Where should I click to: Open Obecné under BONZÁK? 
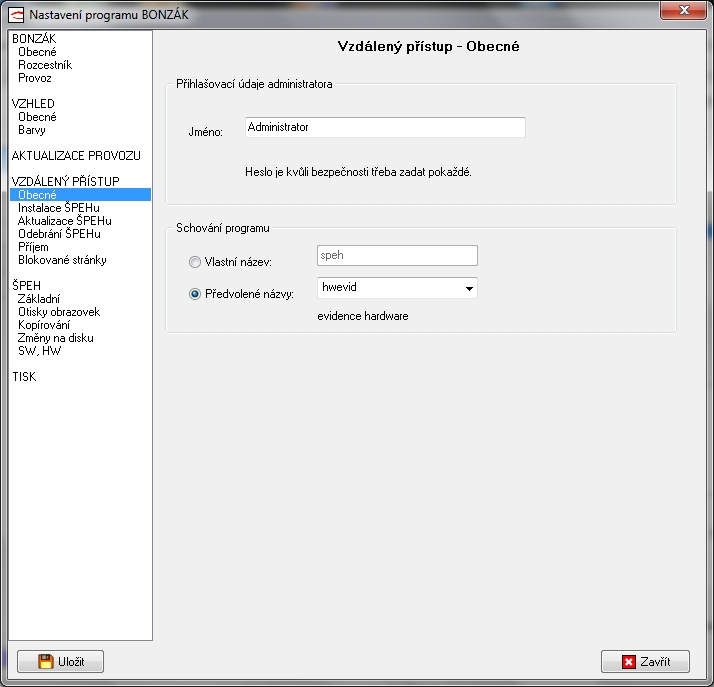click(x=37, y=52)
